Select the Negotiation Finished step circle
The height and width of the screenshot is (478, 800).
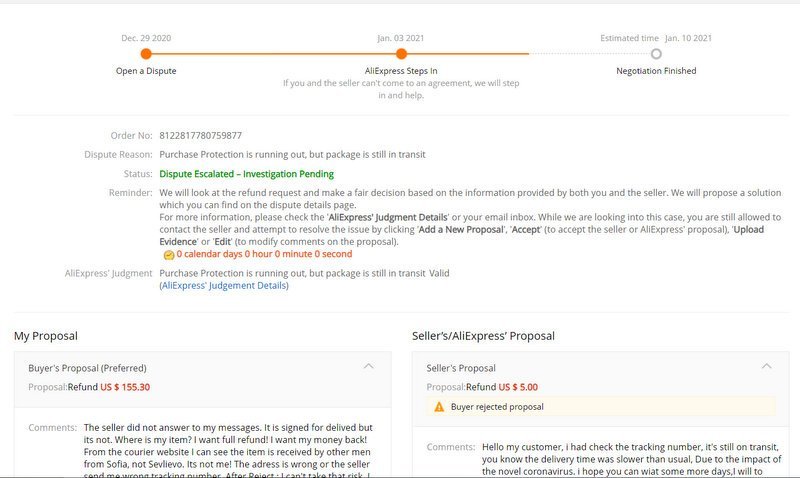656,54
